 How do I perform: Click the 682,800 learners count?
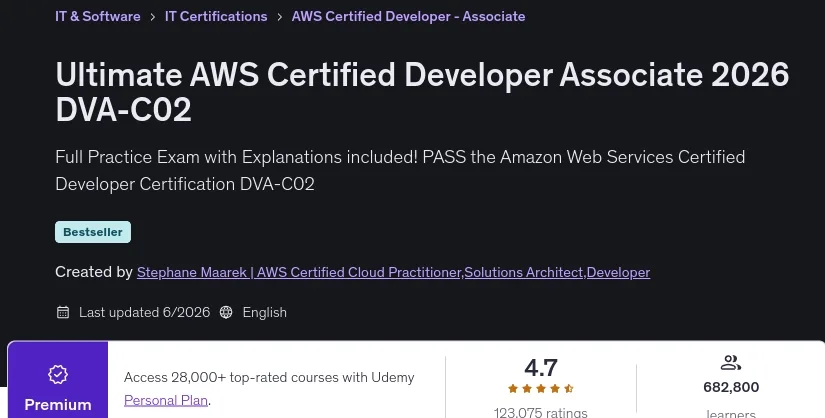tap(731, 387)
